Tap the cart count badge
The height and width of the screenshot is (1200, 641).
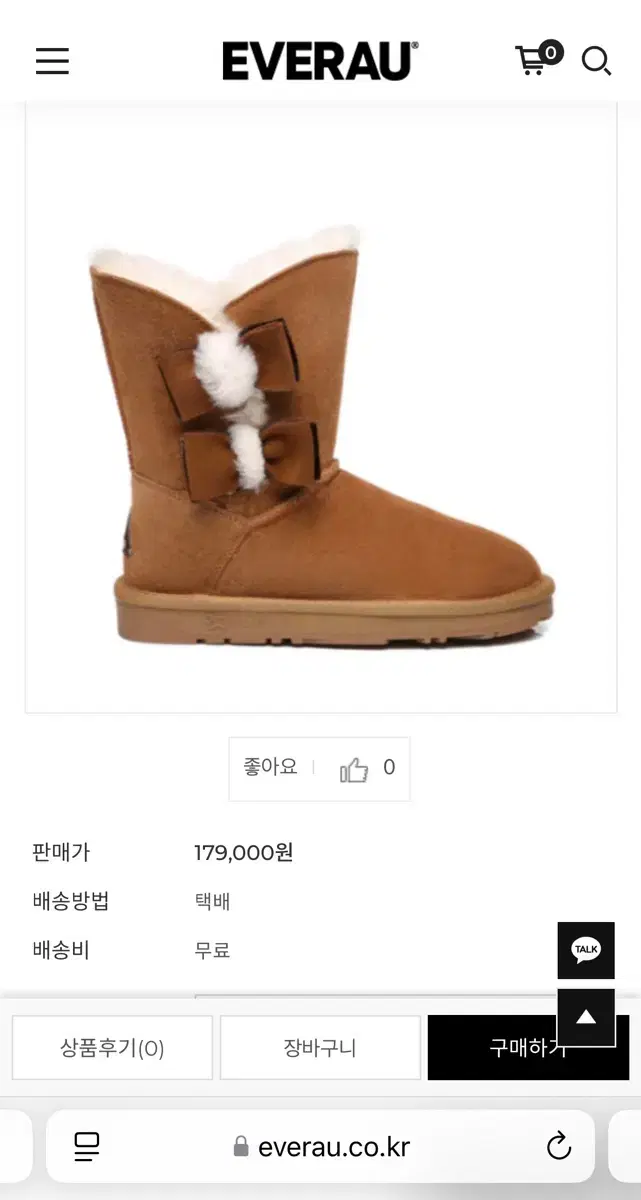pos(551,52)
